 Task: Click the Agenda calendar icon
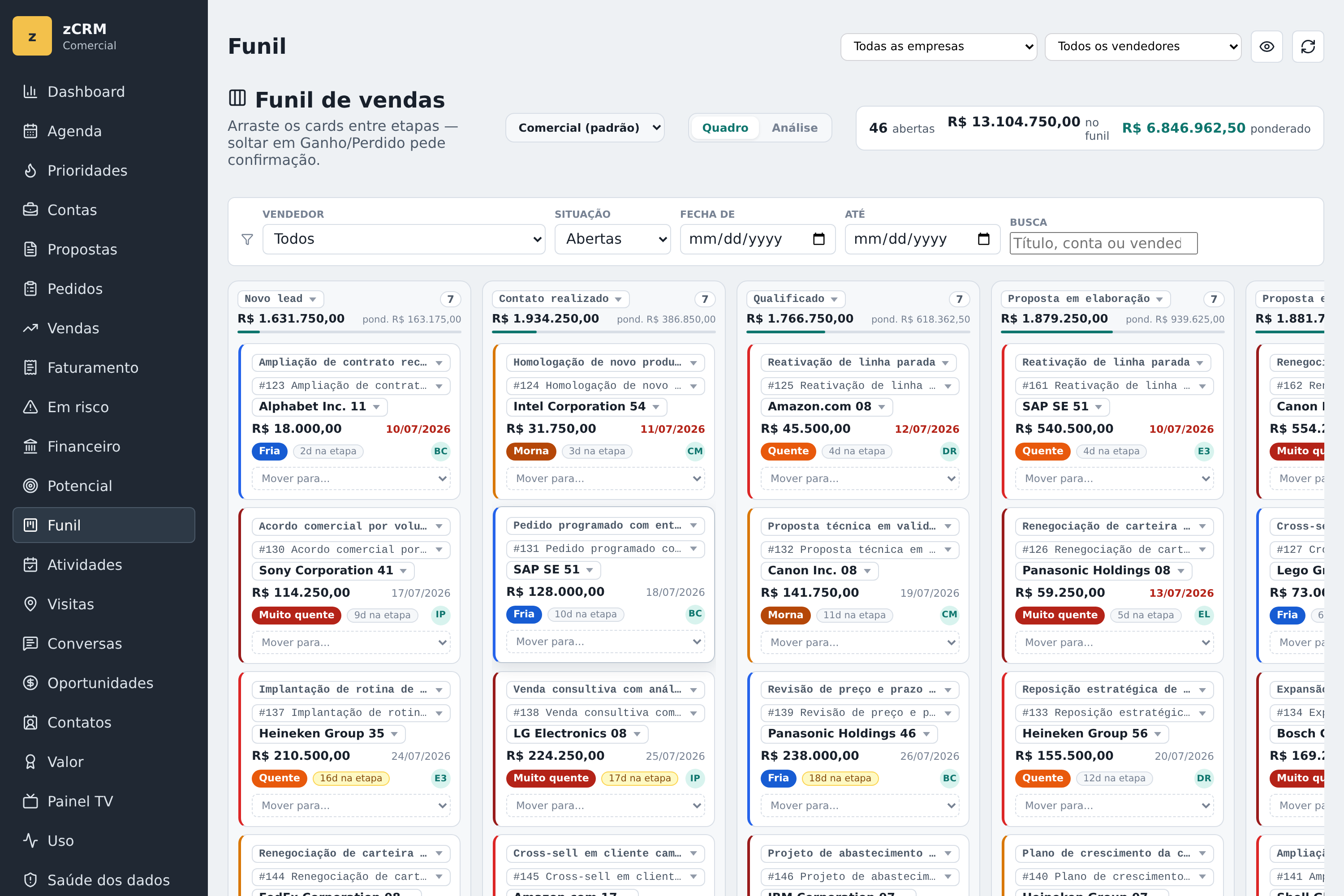[30, 131]
